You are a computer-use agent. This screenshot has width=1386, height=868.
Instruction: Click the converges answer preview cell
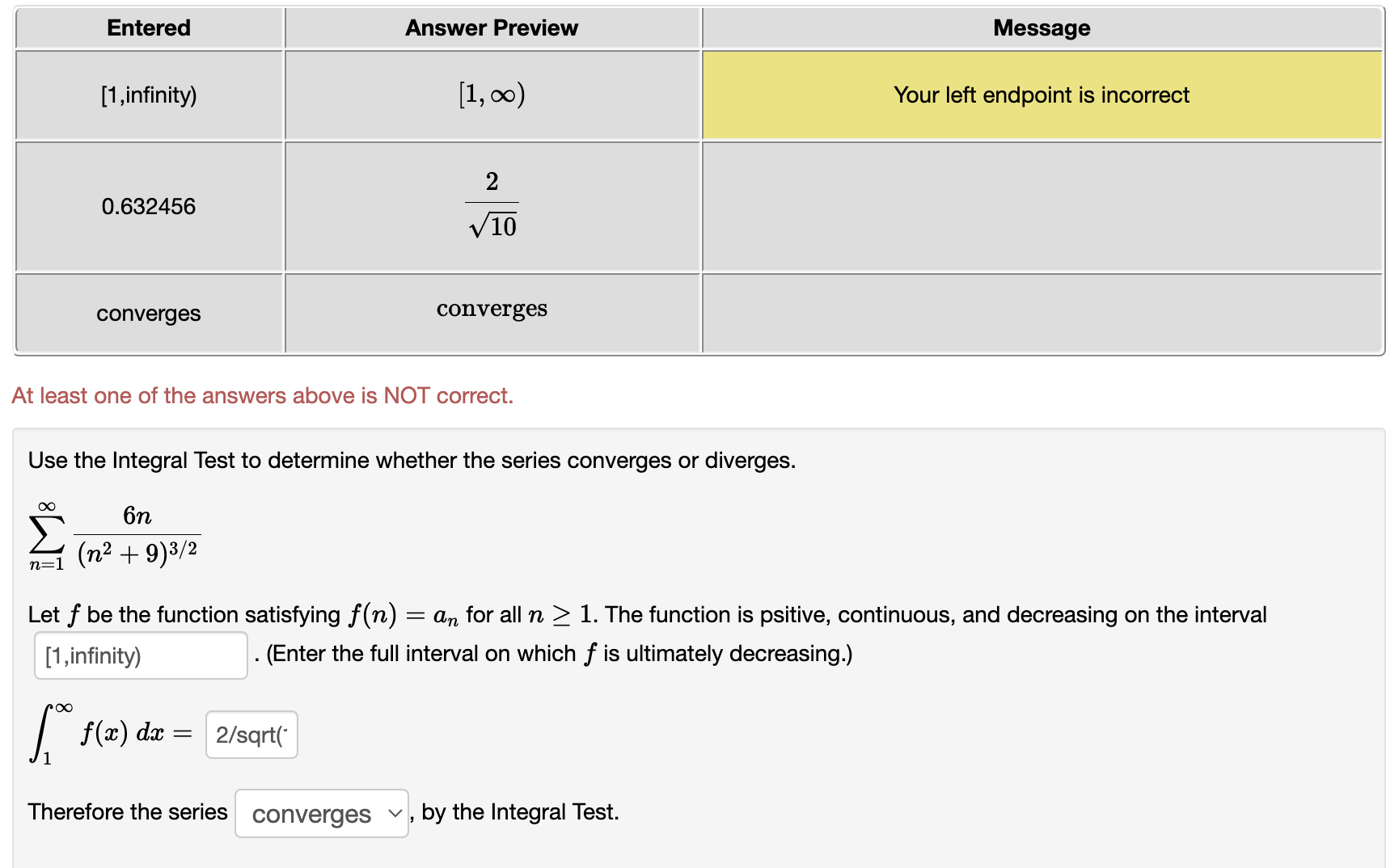491,308
